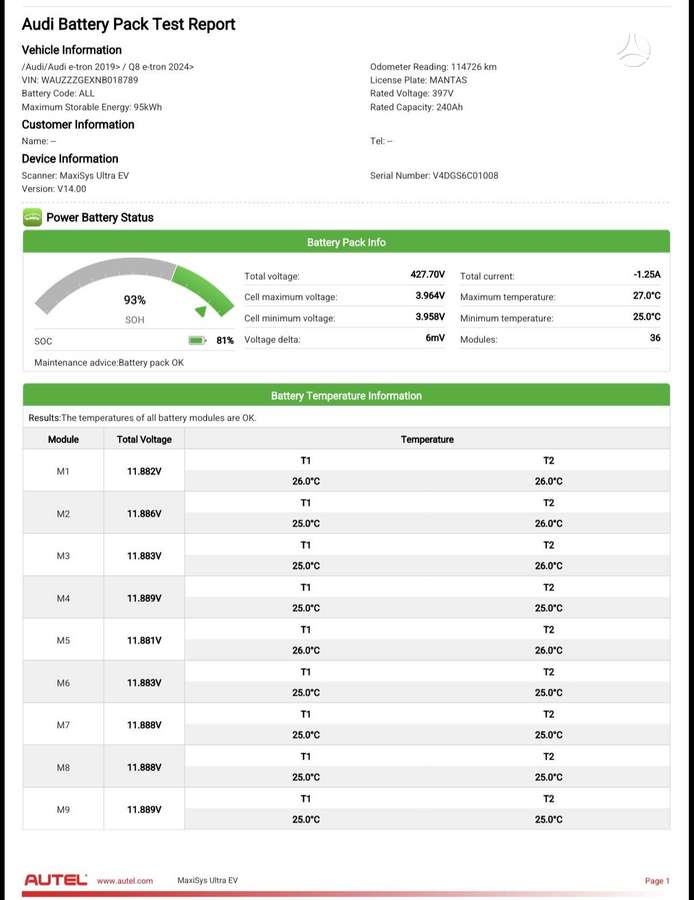Click Battery Code ALL text

(x=58, y=93)
